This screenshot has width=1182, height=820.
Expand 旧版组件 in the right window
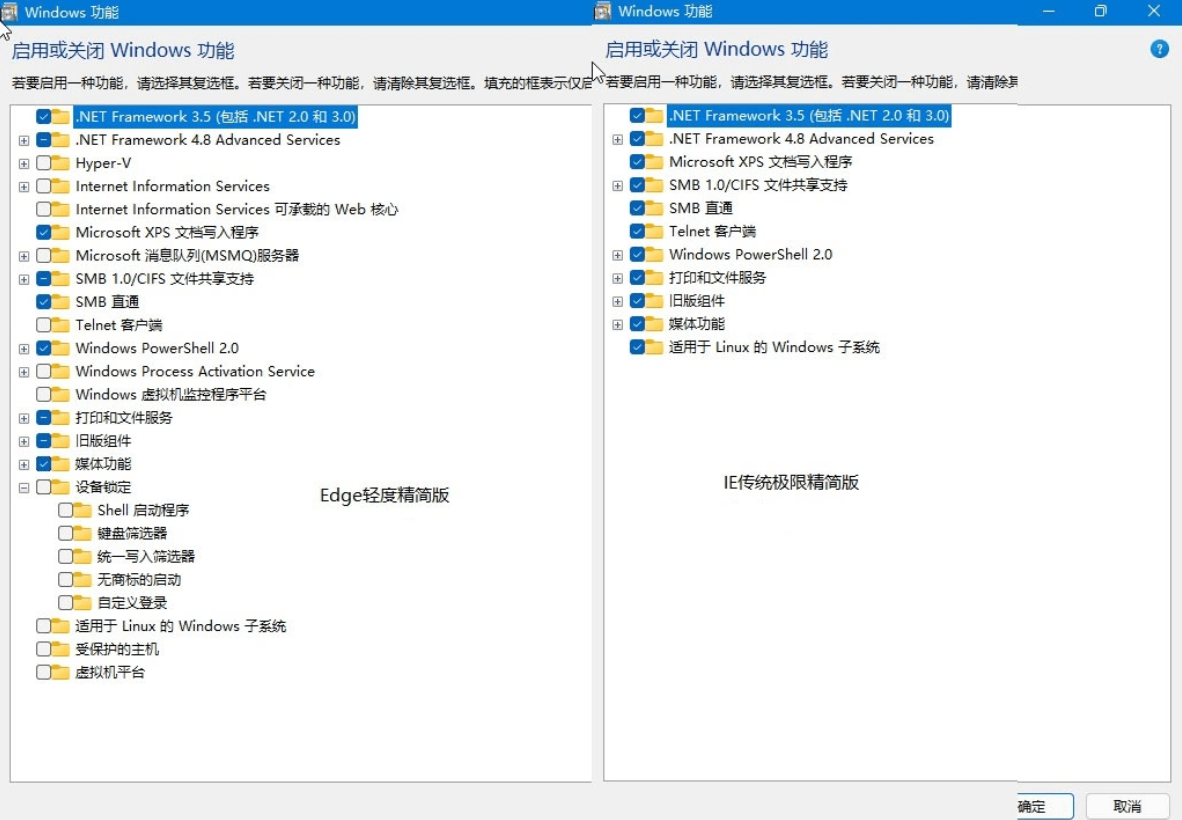[617, 301]
